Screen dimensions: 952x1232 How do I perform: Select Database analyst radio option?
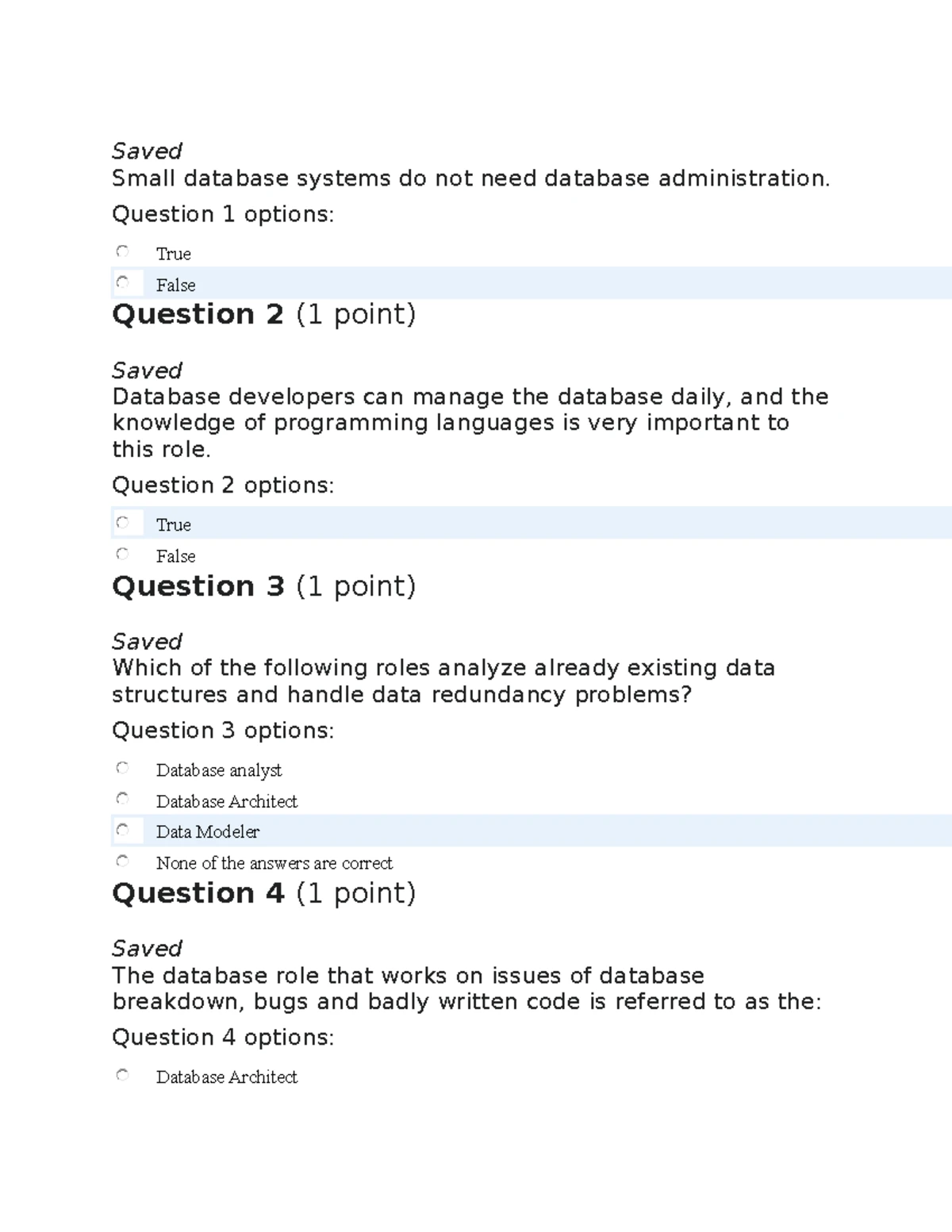[x=122, y=768]
